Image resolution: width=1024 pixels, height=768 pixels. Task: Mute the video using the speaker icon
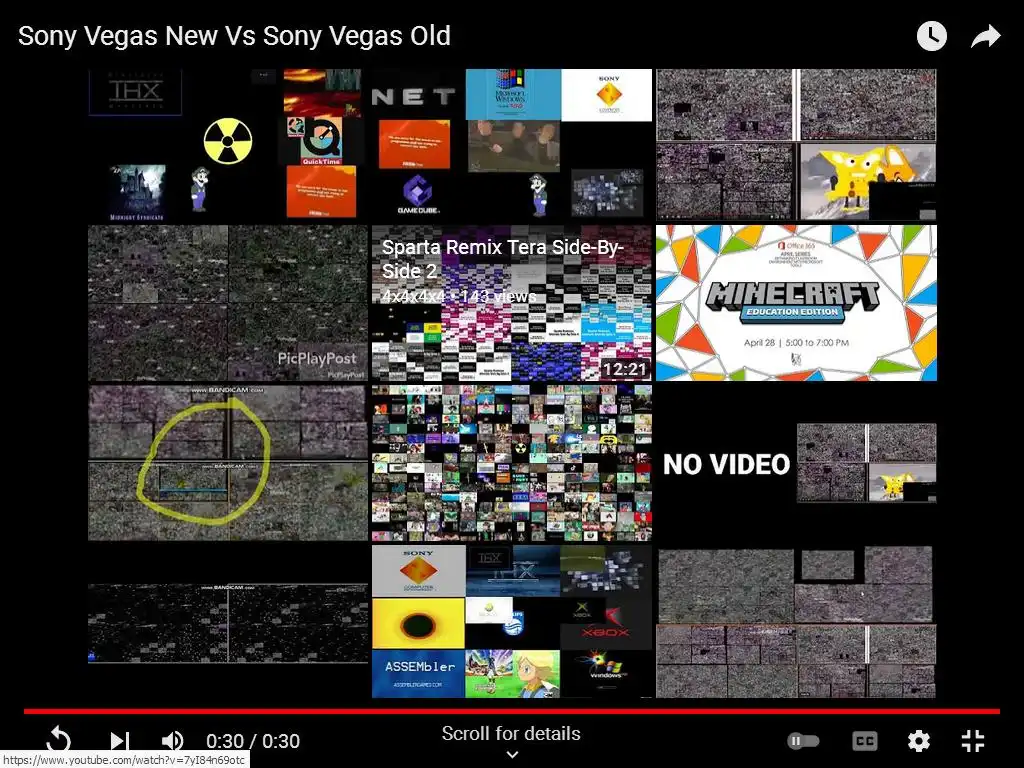click(x=172, y=741)
